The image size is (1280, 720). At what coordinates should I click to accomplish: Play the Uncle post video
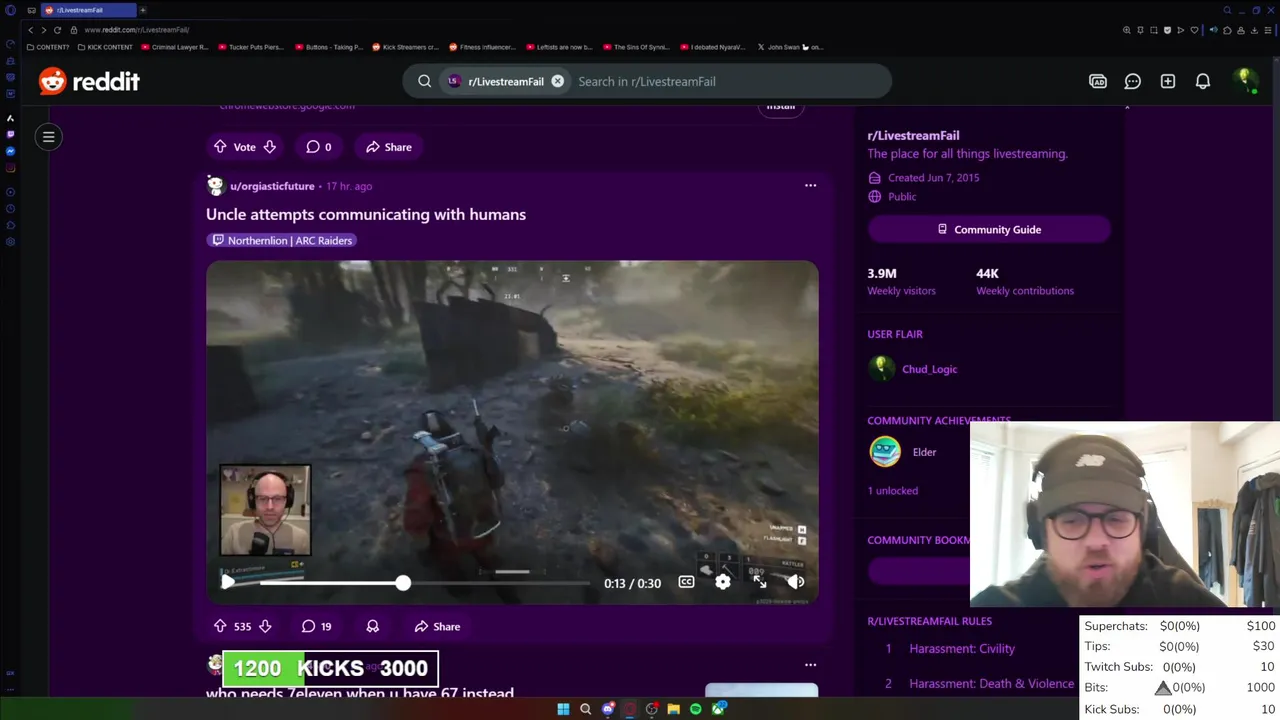click(227, 582)
